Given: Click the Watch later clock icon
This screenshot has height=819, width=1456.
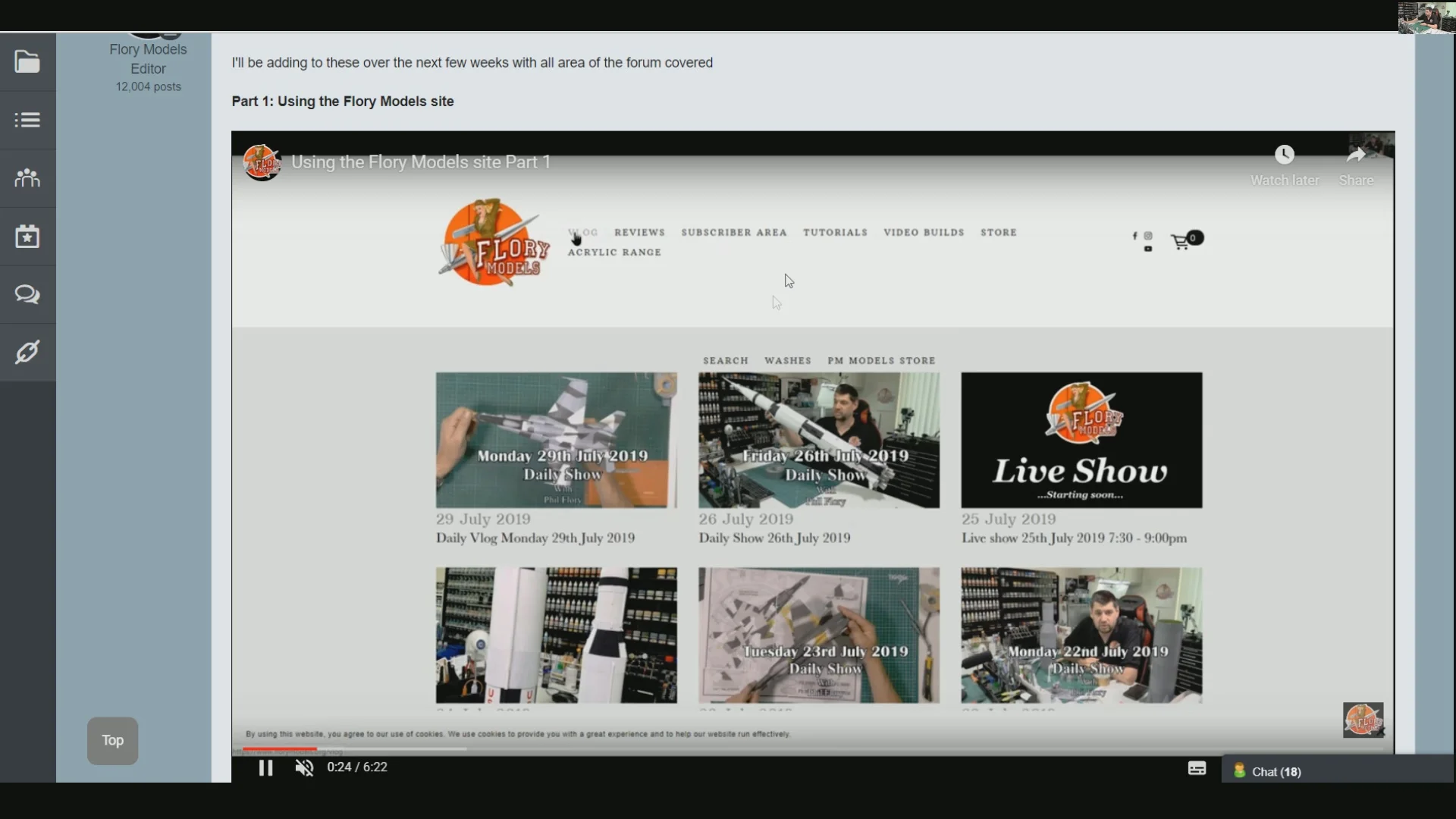Looking at the screenshot, I should [1284, 155].
